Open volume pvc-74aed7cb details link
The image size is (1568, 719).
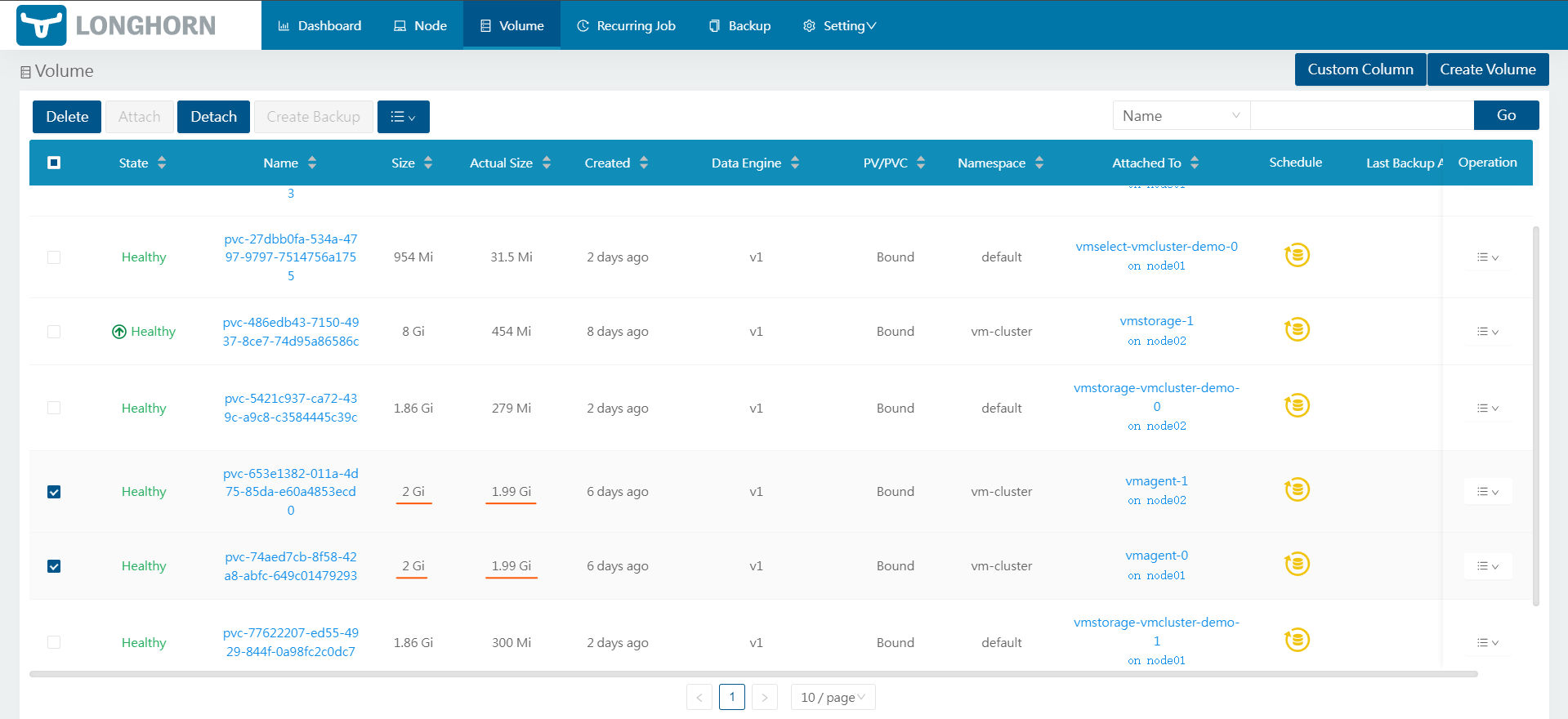[x=291, y=566]
